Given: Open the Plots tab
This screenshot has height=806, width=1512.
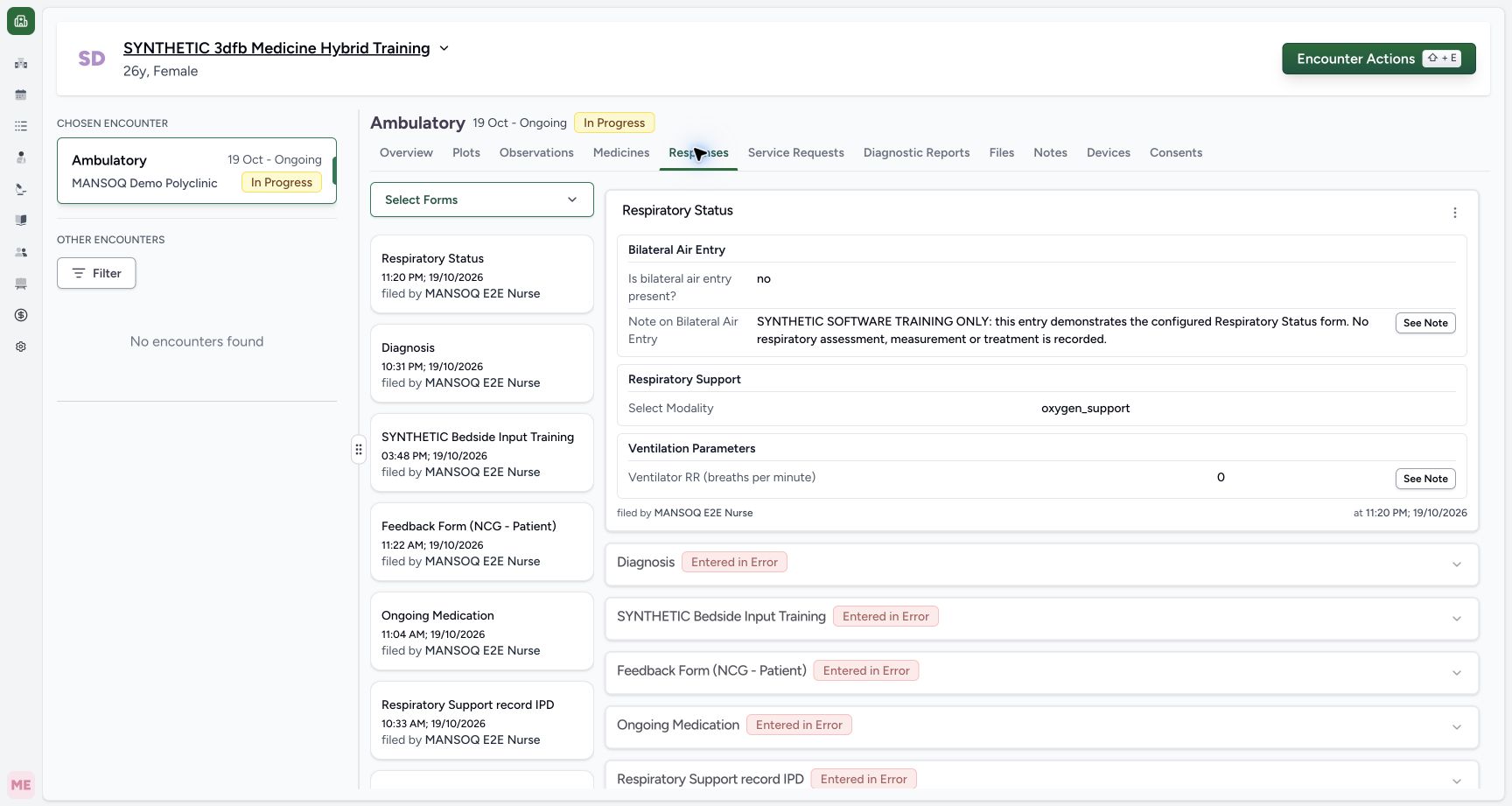Looking at the screenshot, I should click(x=465, y=152).
